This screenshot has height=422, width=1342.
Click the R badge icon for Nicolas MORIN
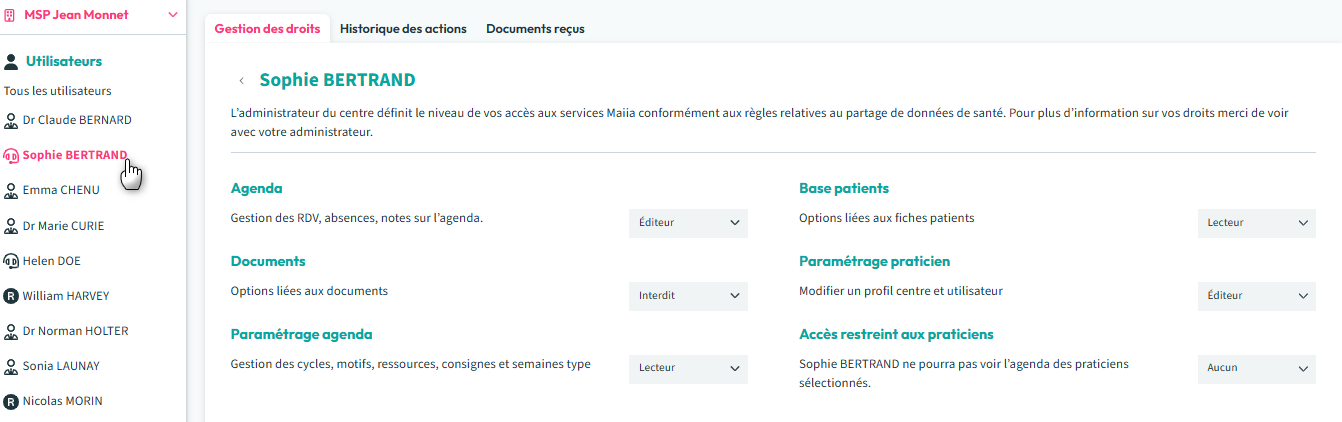11,401
